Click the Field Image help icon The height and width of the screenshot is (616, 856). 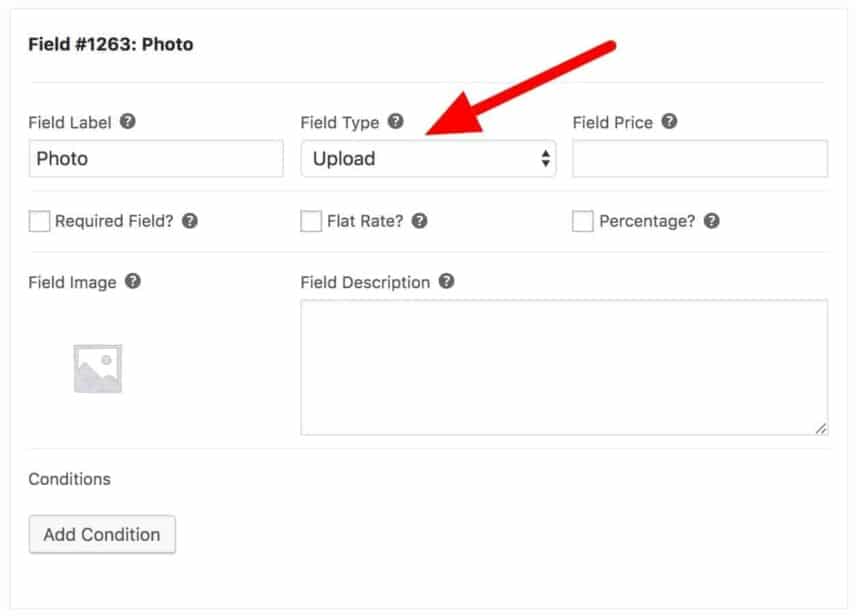point(135,282)
